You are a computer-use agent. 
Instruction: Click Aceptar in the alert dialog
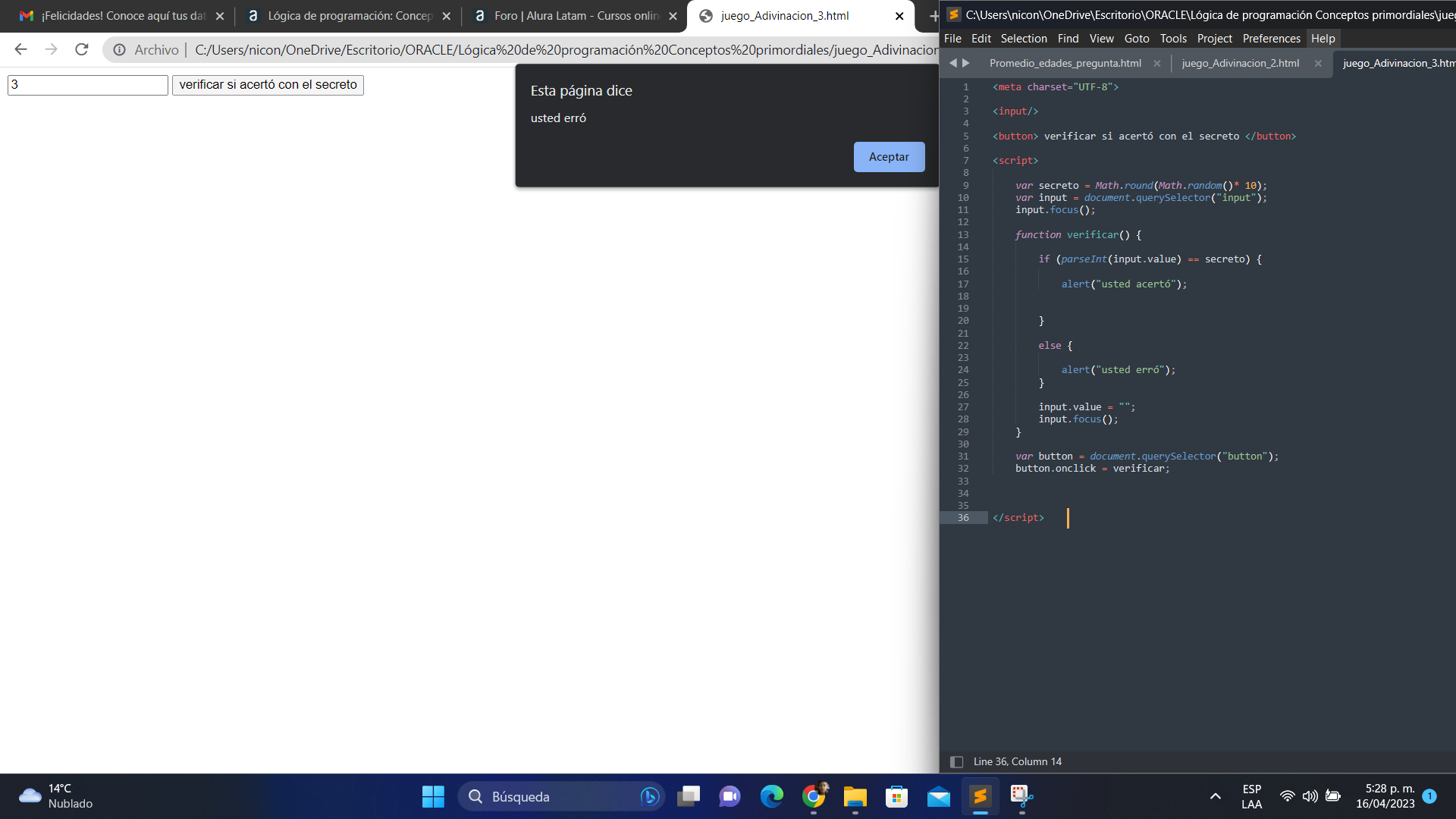(x=889, y=157)
